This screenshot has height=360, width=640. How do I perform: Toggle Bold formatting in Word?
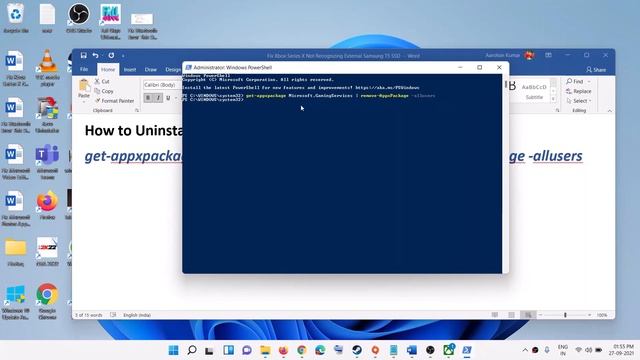coord(148,98)
